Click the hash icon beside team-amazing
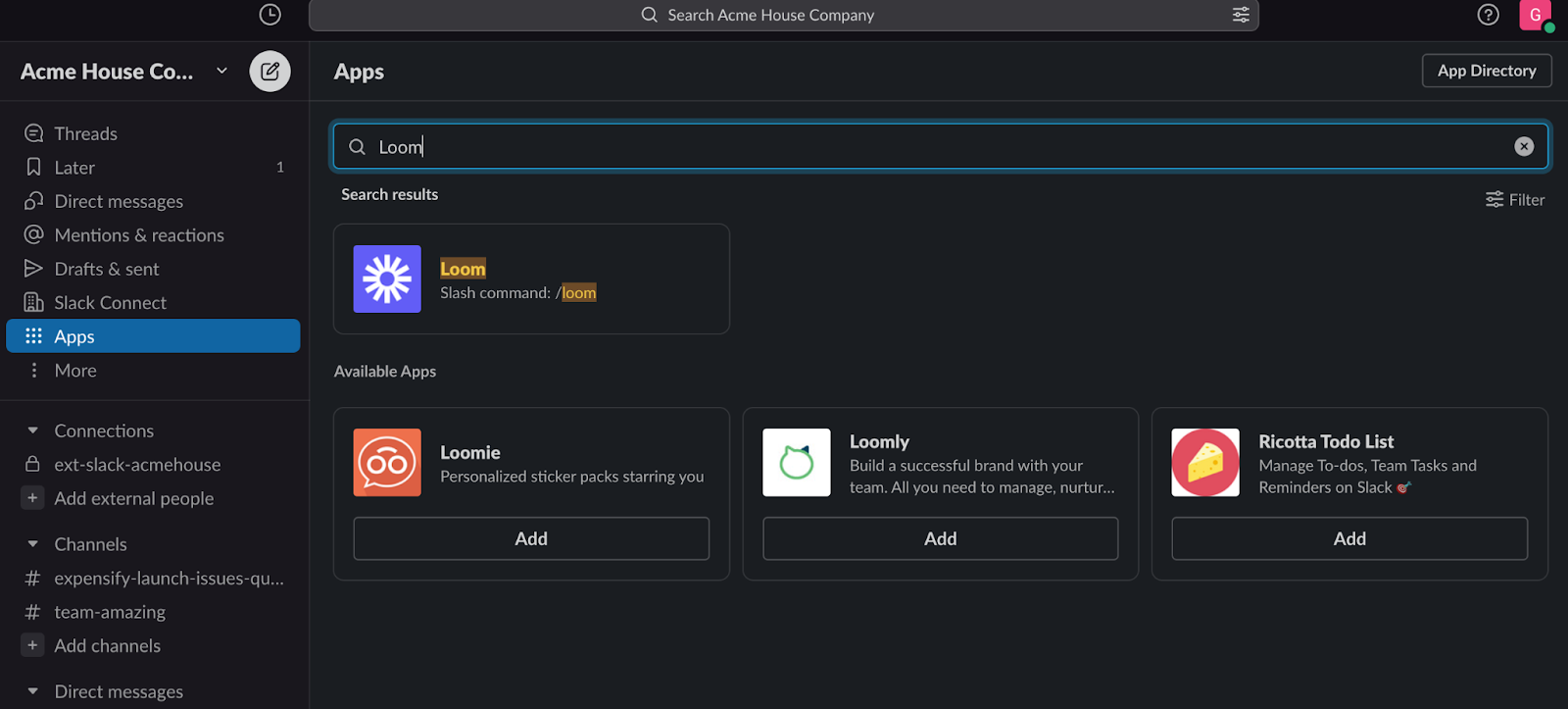This screenshot has width=1568, height=709. pyautogui.click(x=32, y=612)
